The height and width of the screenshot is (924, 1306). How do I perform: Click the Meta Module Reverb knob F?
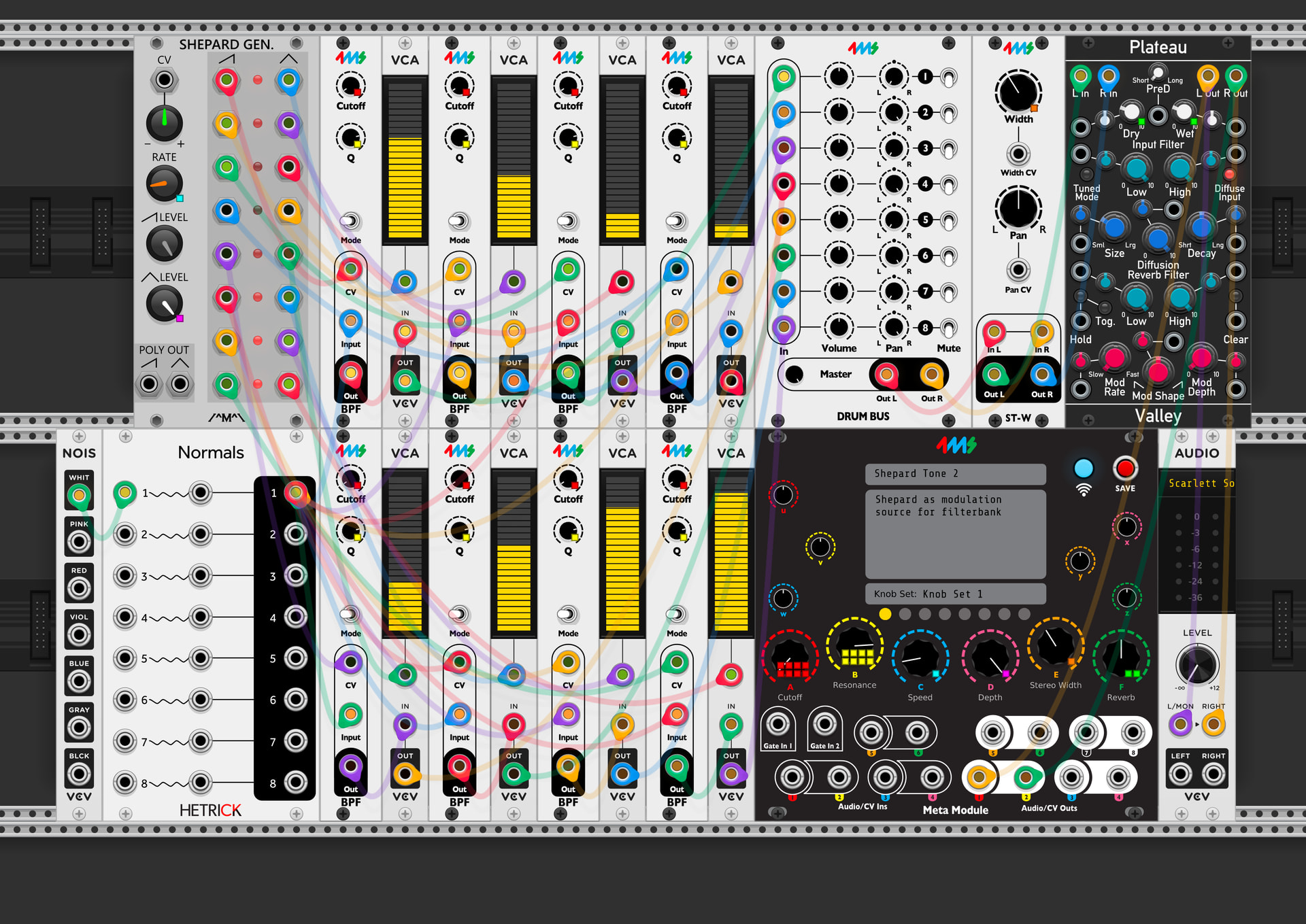tap(1120, 657)
